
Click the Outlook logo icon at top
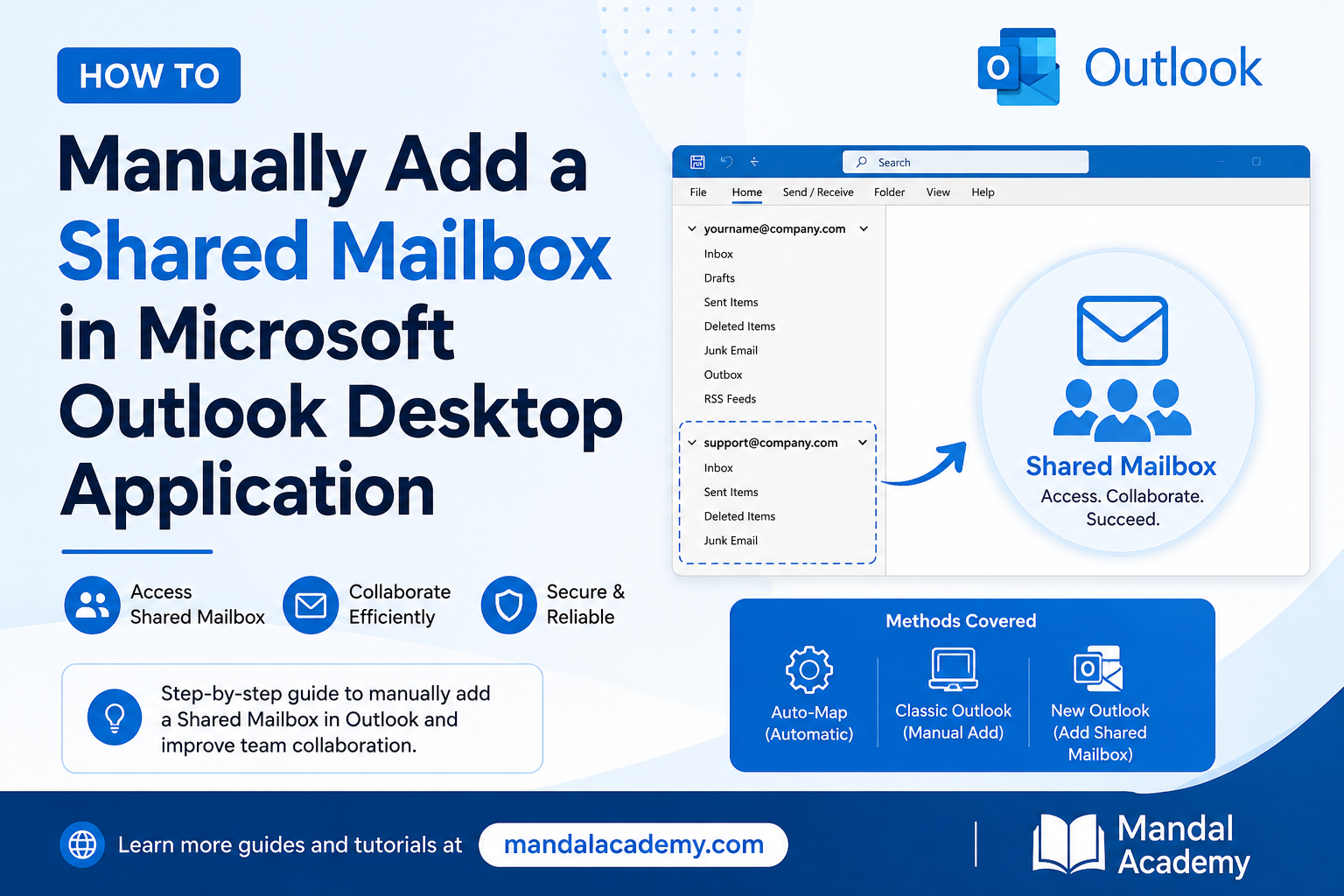[1018, 66]
